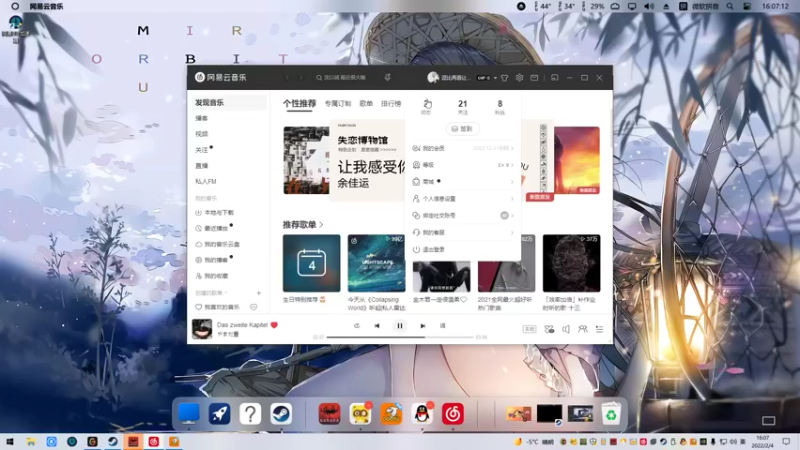This screenshot has width=800, height=450.
Task: Switch to the 专属定制 tab
Action: pos(338,104)
